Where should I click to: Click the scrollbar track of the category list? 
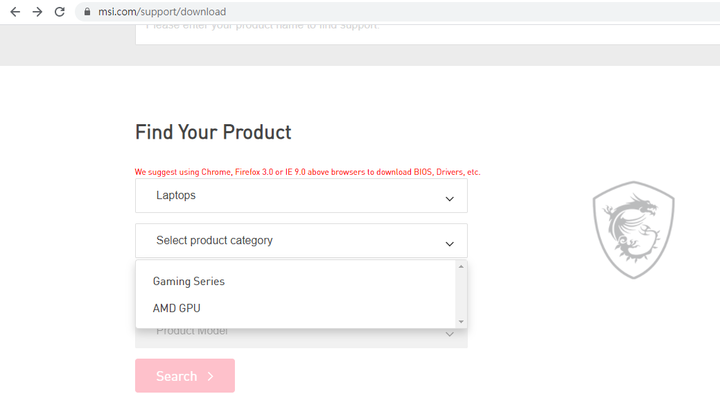(x=461, y=294)
